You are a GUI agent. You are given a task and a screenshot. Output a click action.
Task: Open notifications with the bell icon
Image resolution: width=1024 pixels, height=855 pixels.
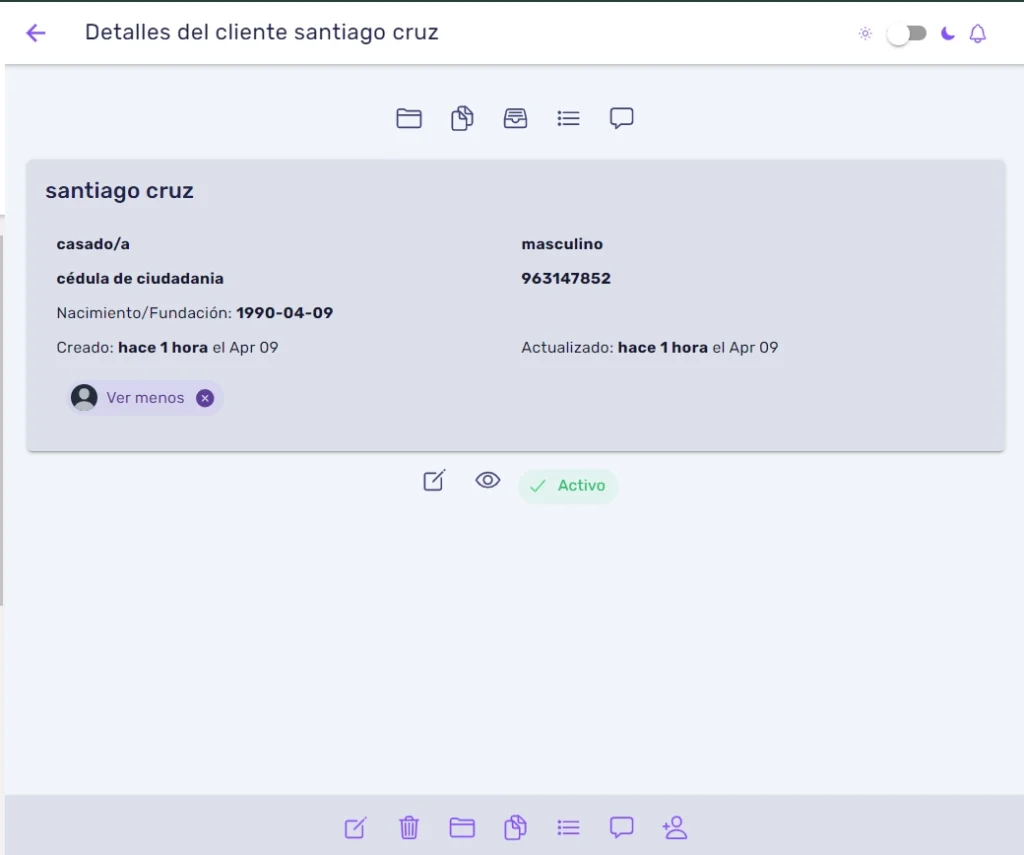[978, 33]
